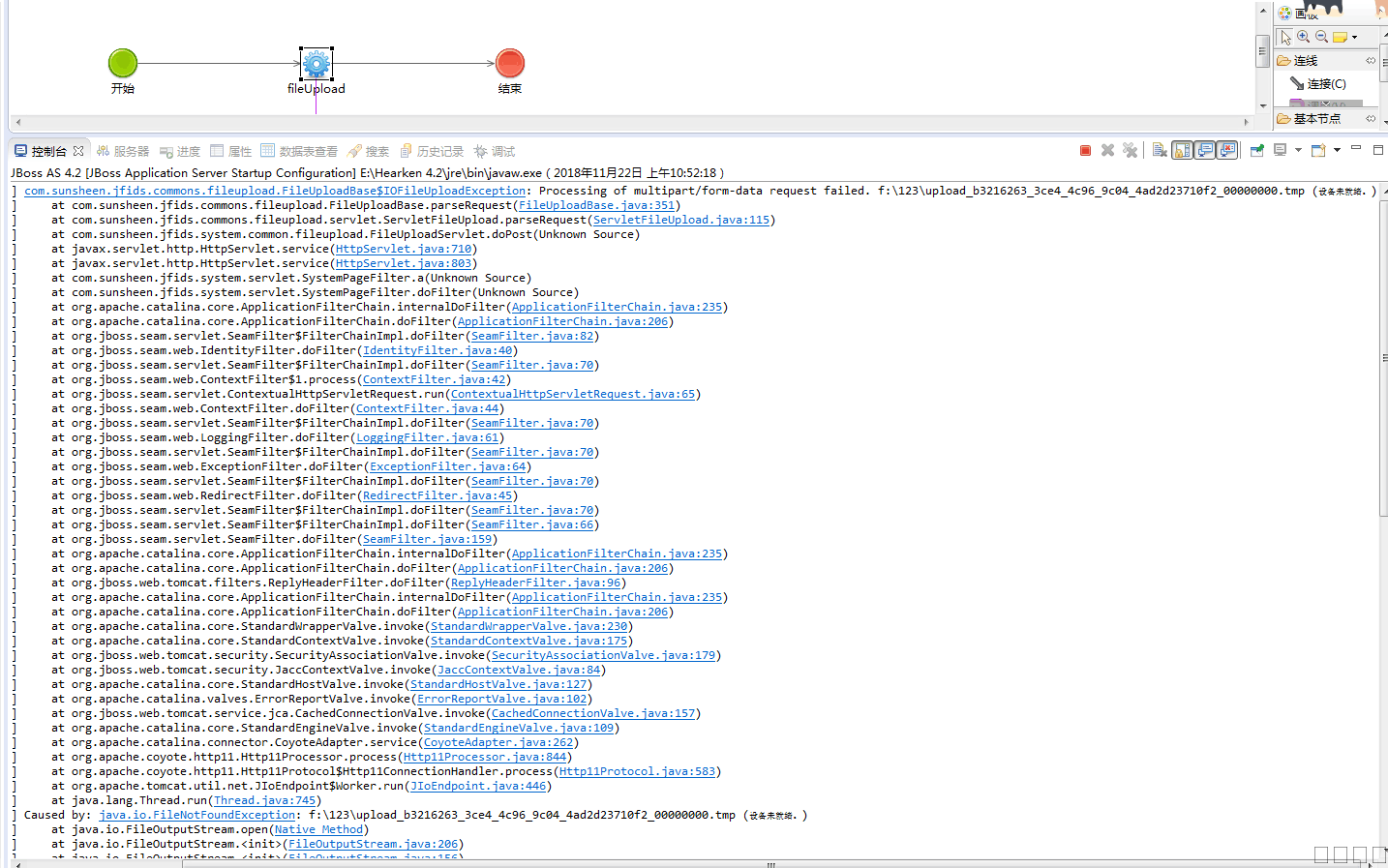Click the Display Selected Console monitor icon
Viewport: 1388px width, 868px height.
pos(1281,150)
